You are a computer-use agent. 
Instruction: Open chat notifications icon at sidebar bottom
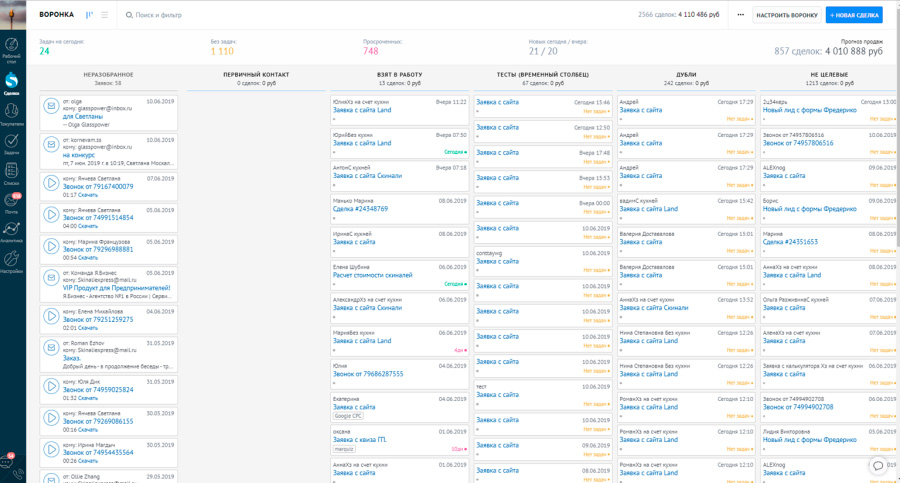pos(7,461)
